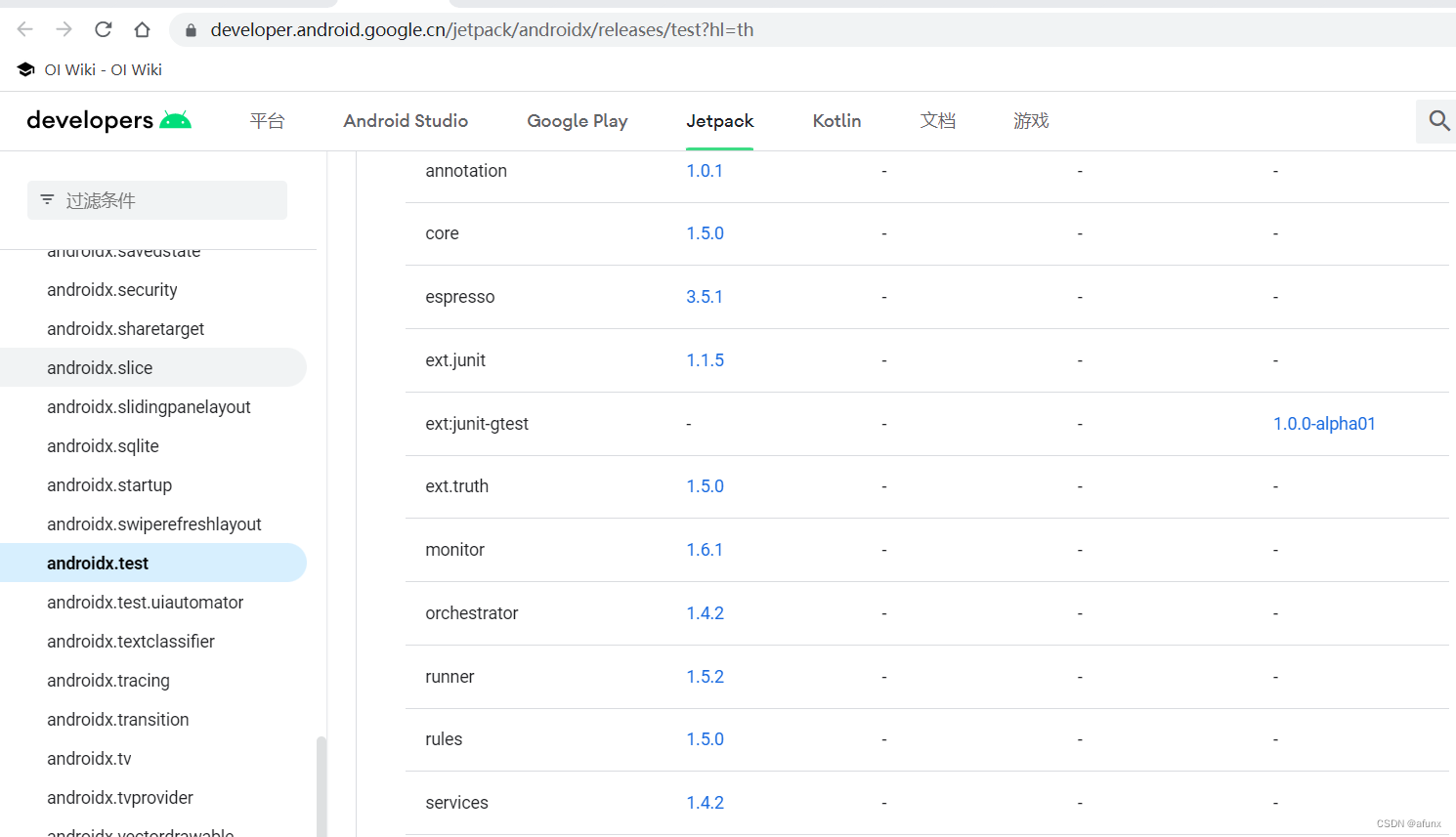The width and height of the screenshot is (1456, 837).
Task: Open services version 1.4.2 link
Action: pos(705,803)
